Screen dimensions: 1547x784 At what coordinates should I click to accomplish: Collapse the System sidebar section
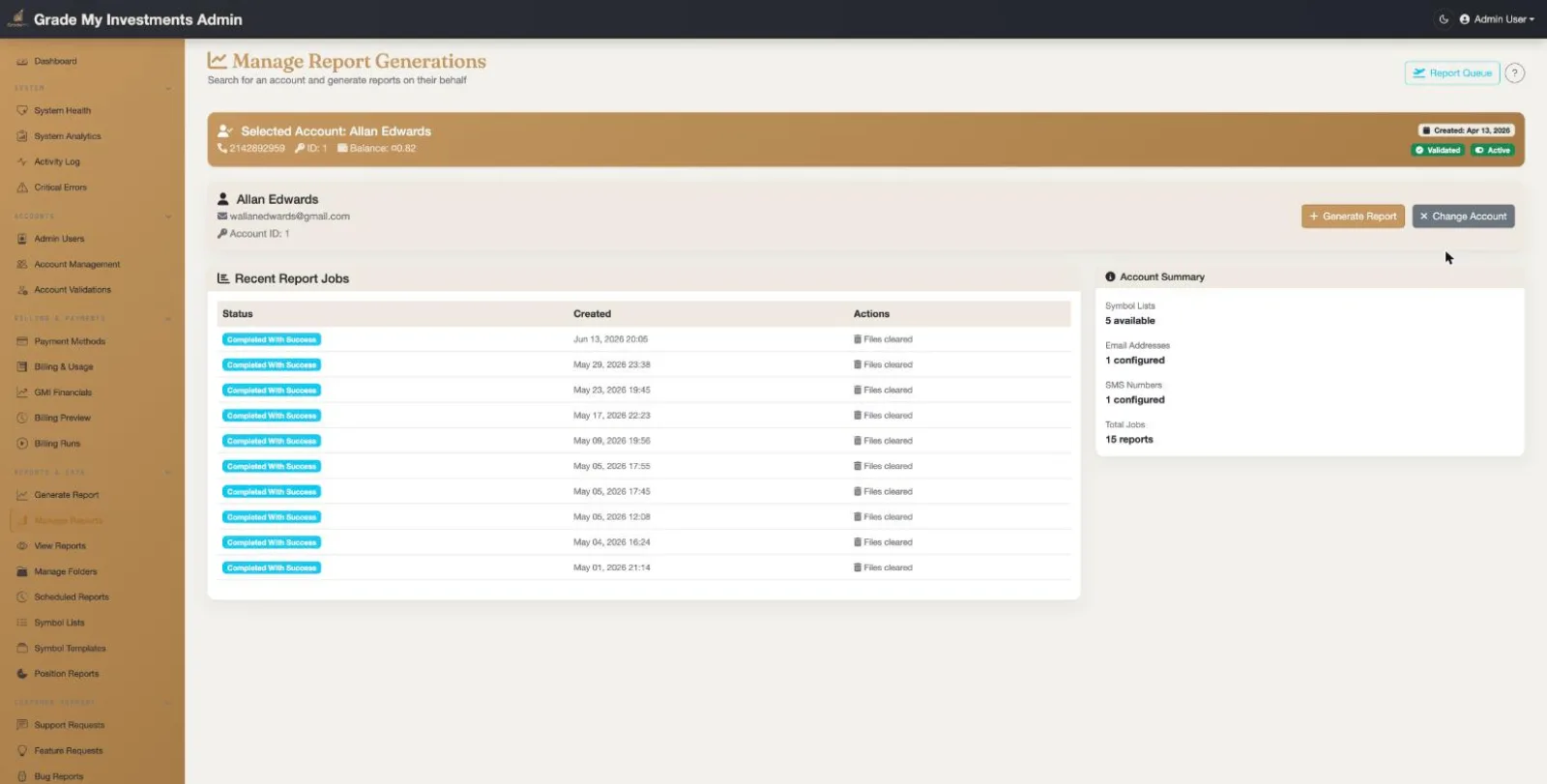point(168,88)
